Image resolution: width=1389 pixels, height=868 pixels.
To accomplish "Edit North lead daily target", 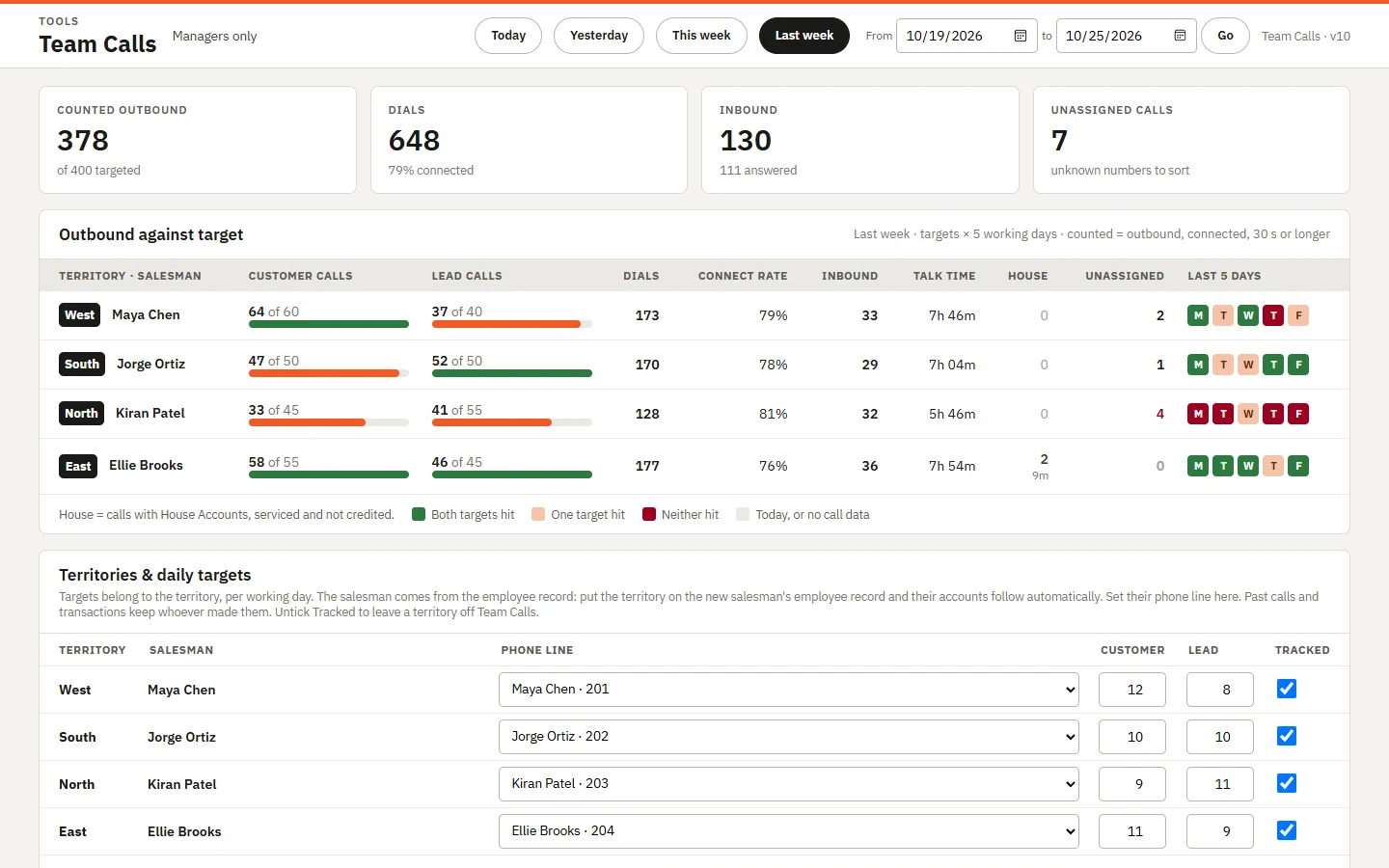I will point(1220,784).
